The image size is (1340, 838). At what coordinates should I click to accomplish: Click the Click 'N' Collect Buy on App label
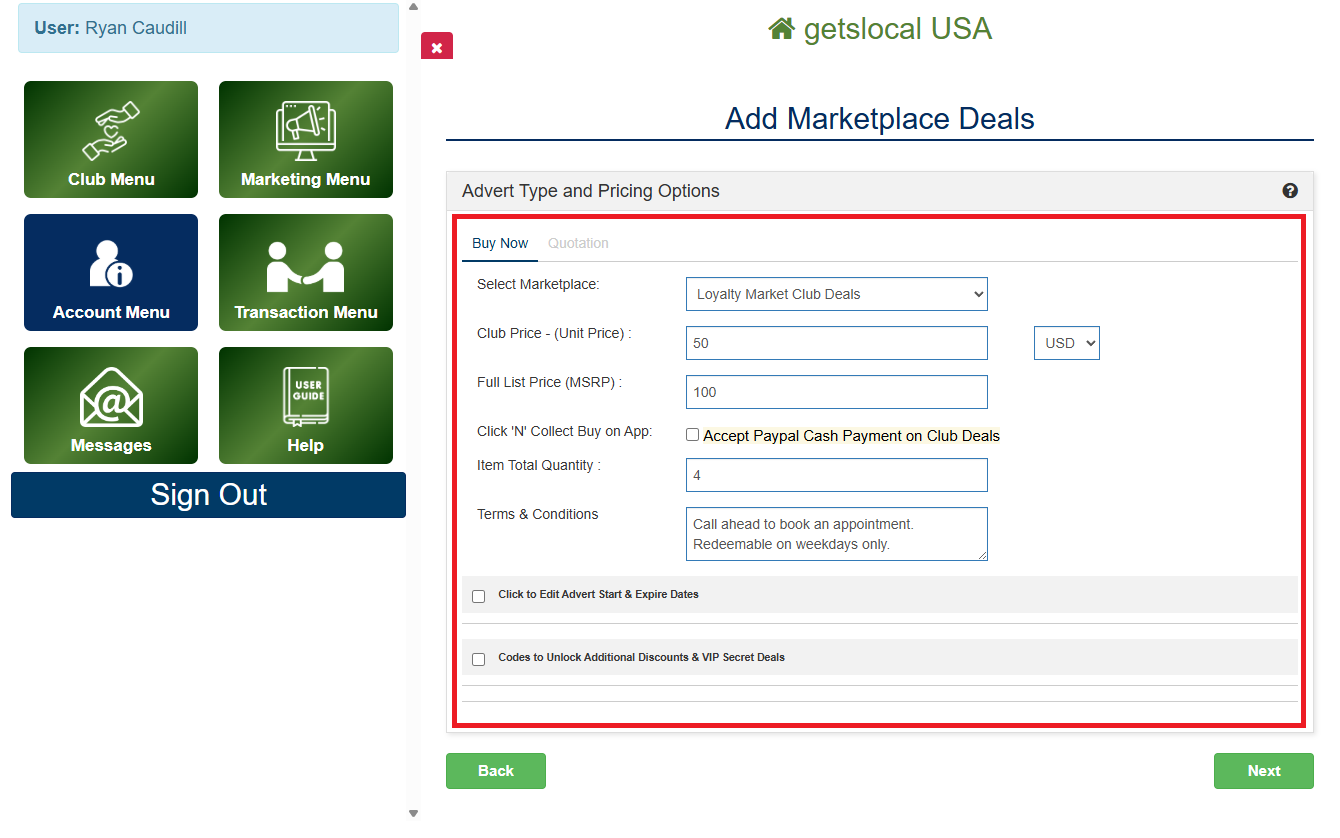click(x=565, y=431)
